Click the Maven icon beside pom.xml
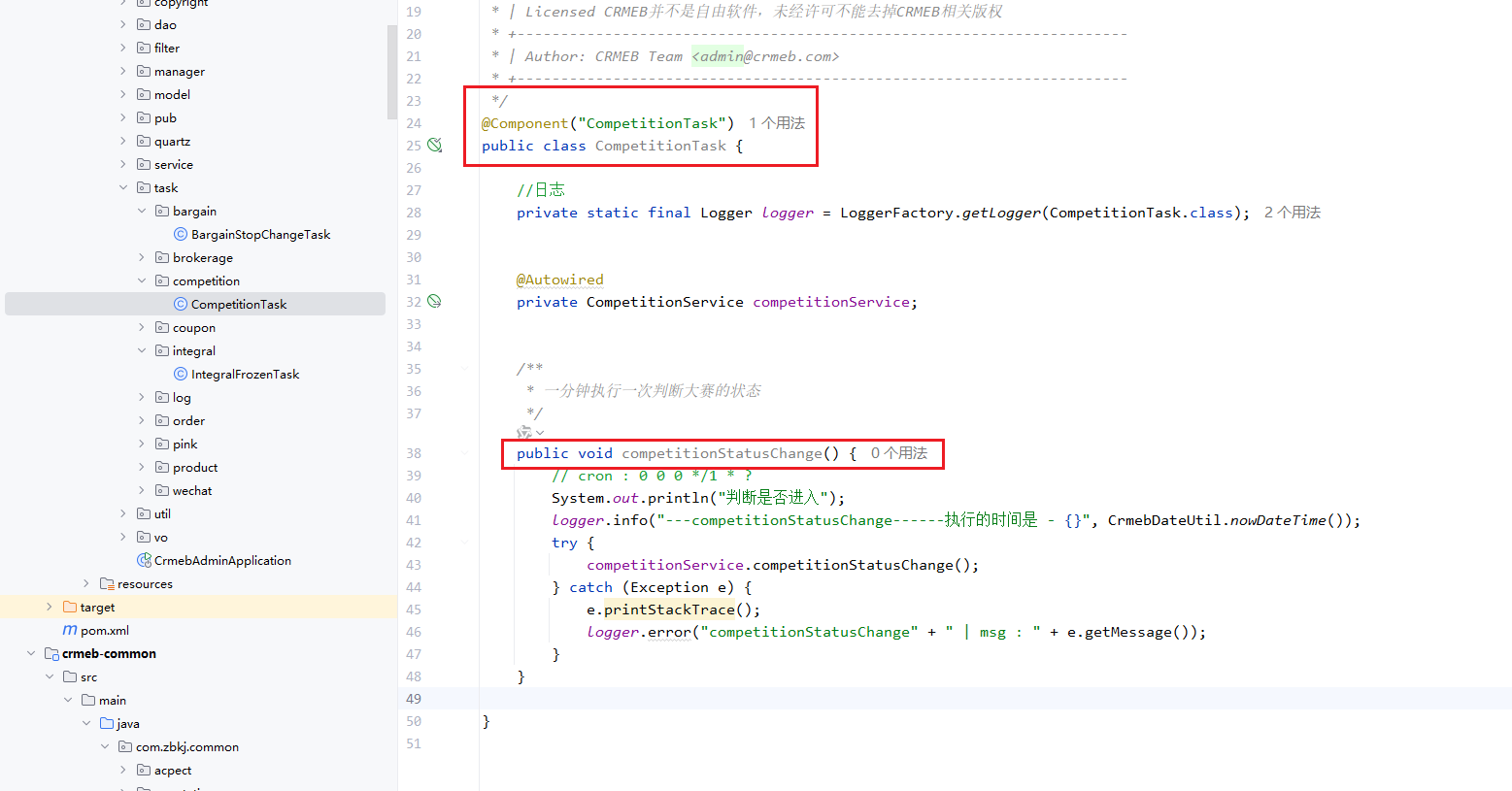1512x791 pixels. click(70, 630)
